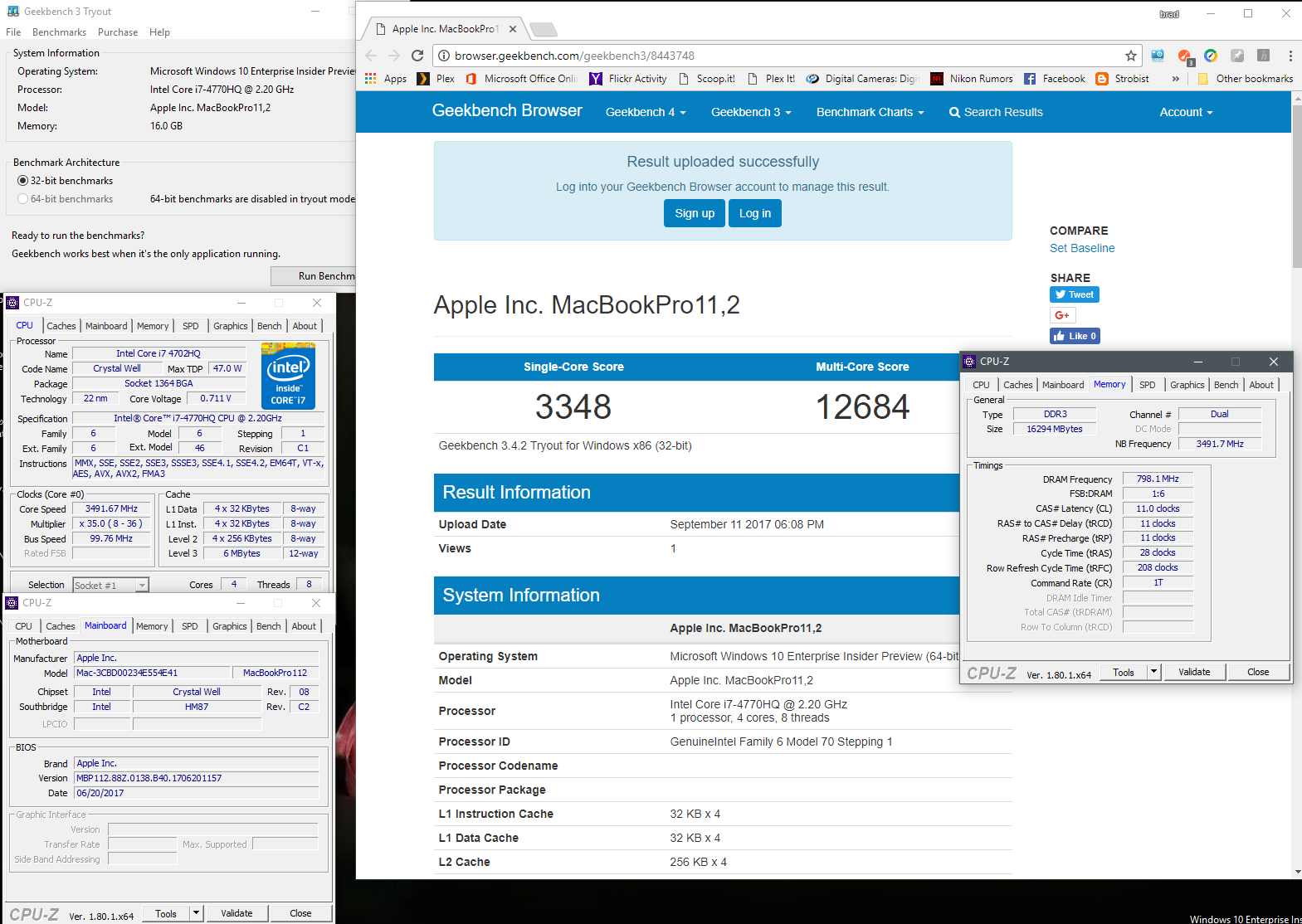The width and height of the screenshot is (1302, 924).
Task: Bookmark this page with the star icon
Action: pos(1131,56)
